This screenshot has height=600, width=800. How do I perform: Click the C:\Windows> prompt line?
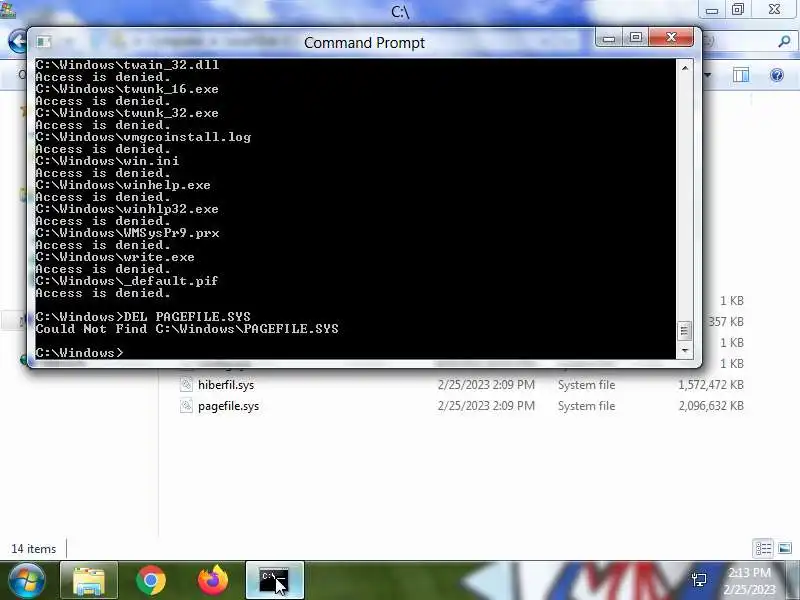(x=80, y=353)
